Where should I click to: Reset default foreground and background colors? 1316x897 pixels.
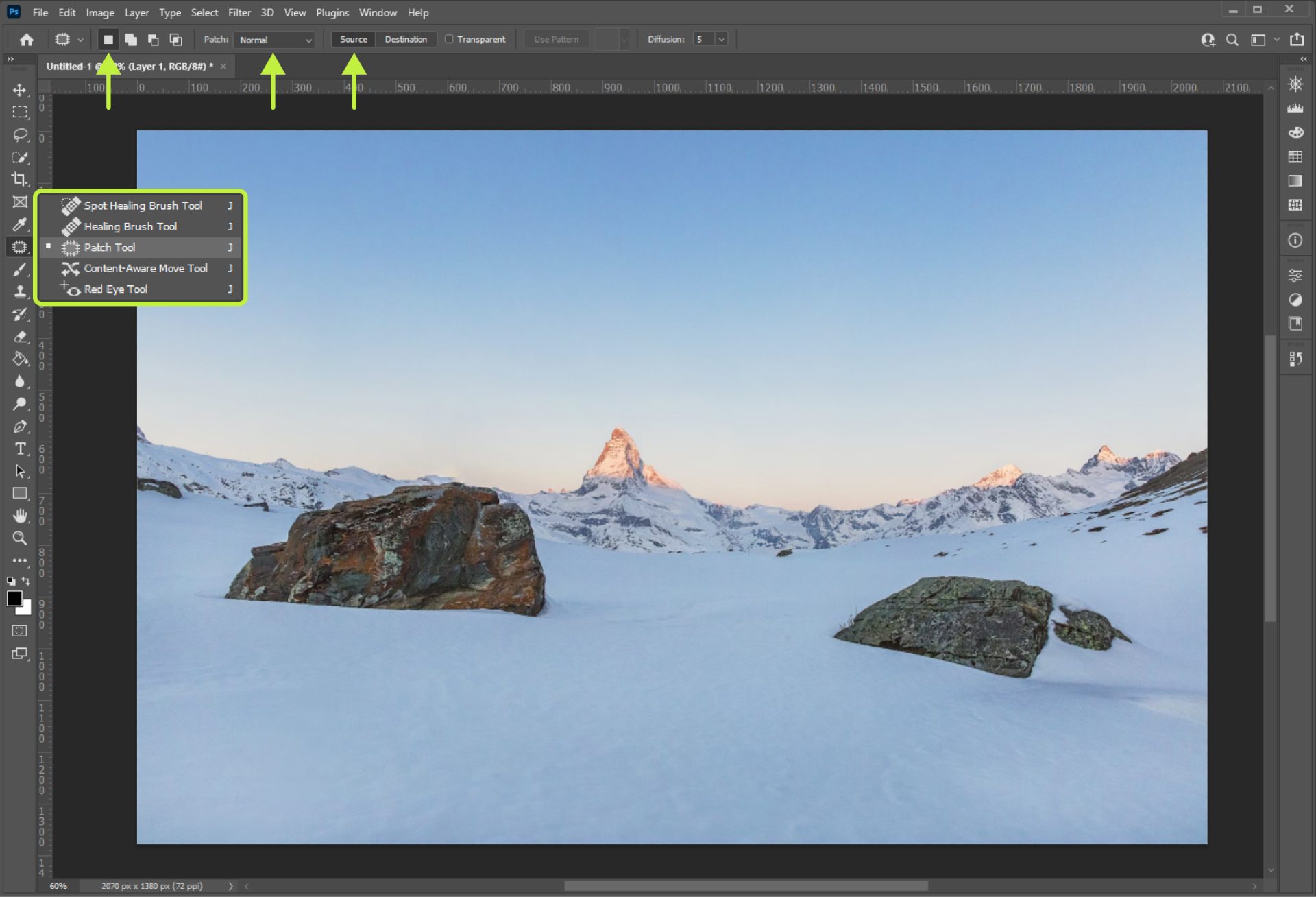(11, 581)
